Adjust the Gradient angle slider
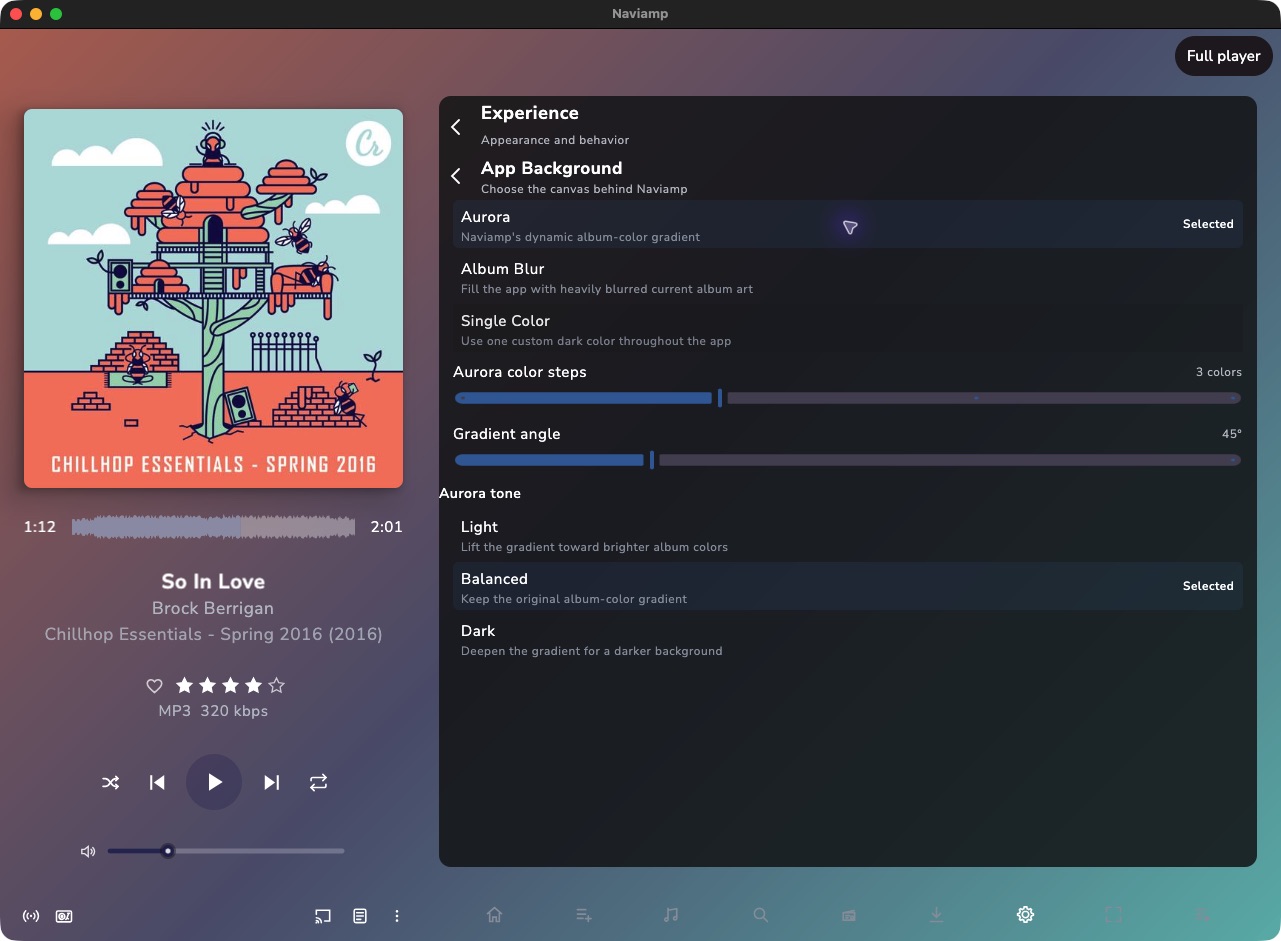This screenshot has width=1281, height=941. (848, 460)
